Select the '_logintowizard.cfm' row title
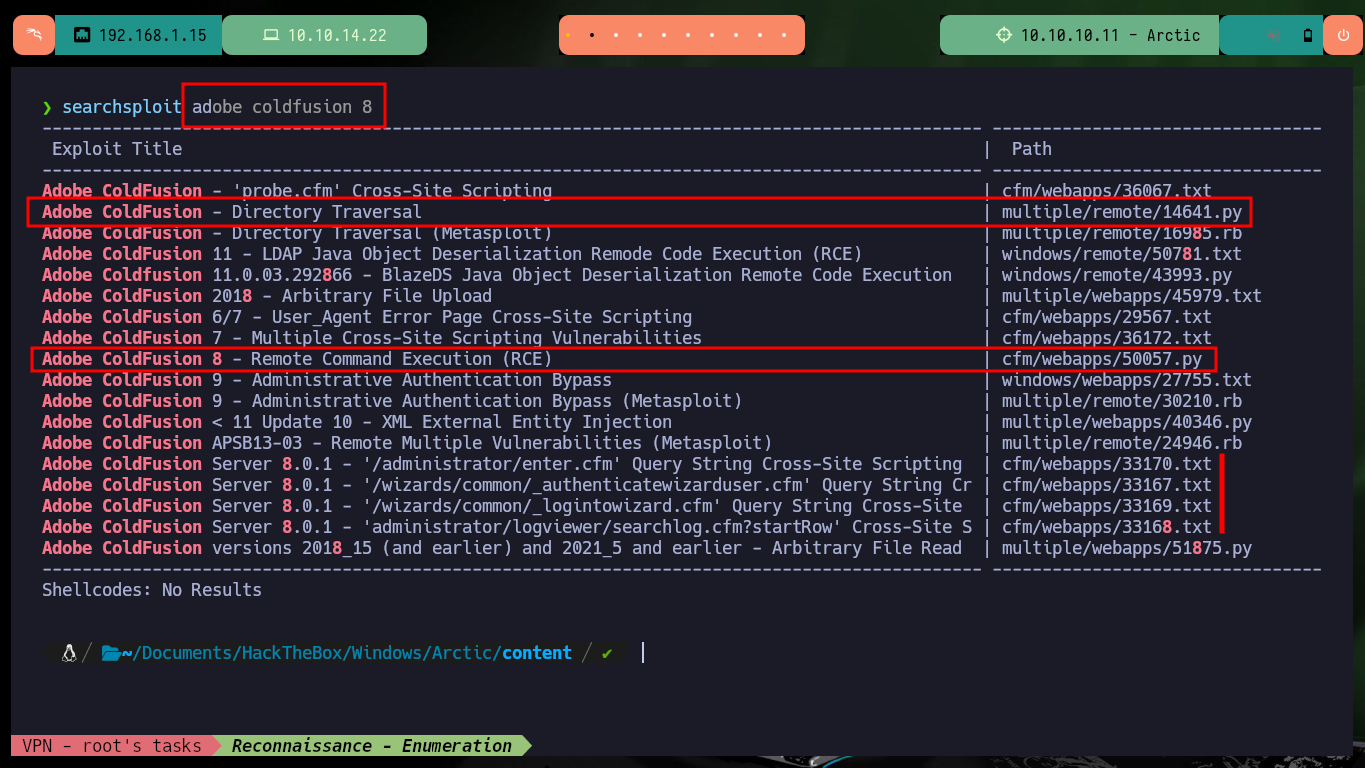This screenshot has height=768, width=1365. pyautogui.click(x=502, y=506)
